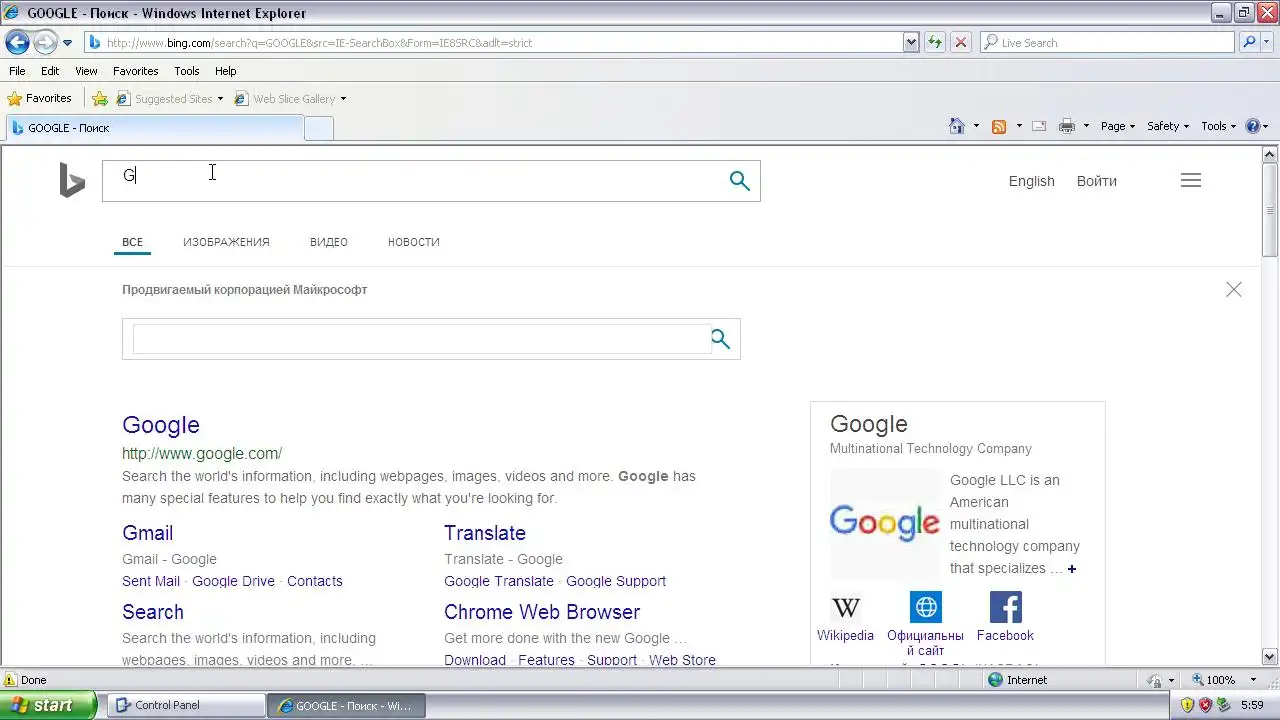Click the address bar URL field
1280x720 pixels.
tap(494, 42)
